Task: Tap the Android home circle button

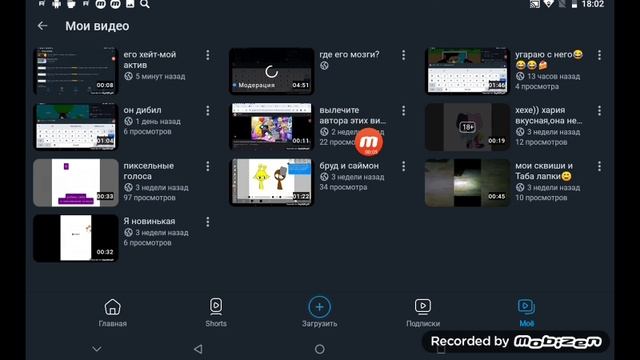Action: pyautogui.click(x=320, y=349)
